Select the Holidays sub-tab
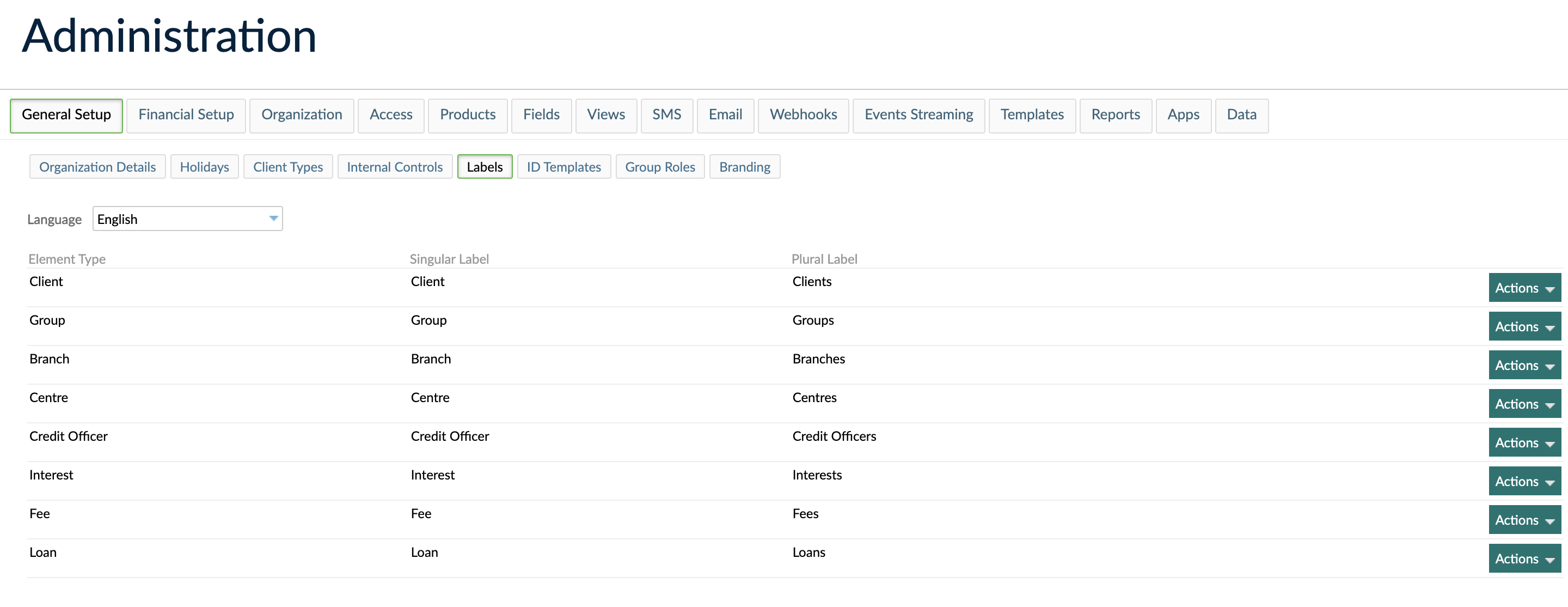The width and height of the screenshot is (1568, 607). 204,166
